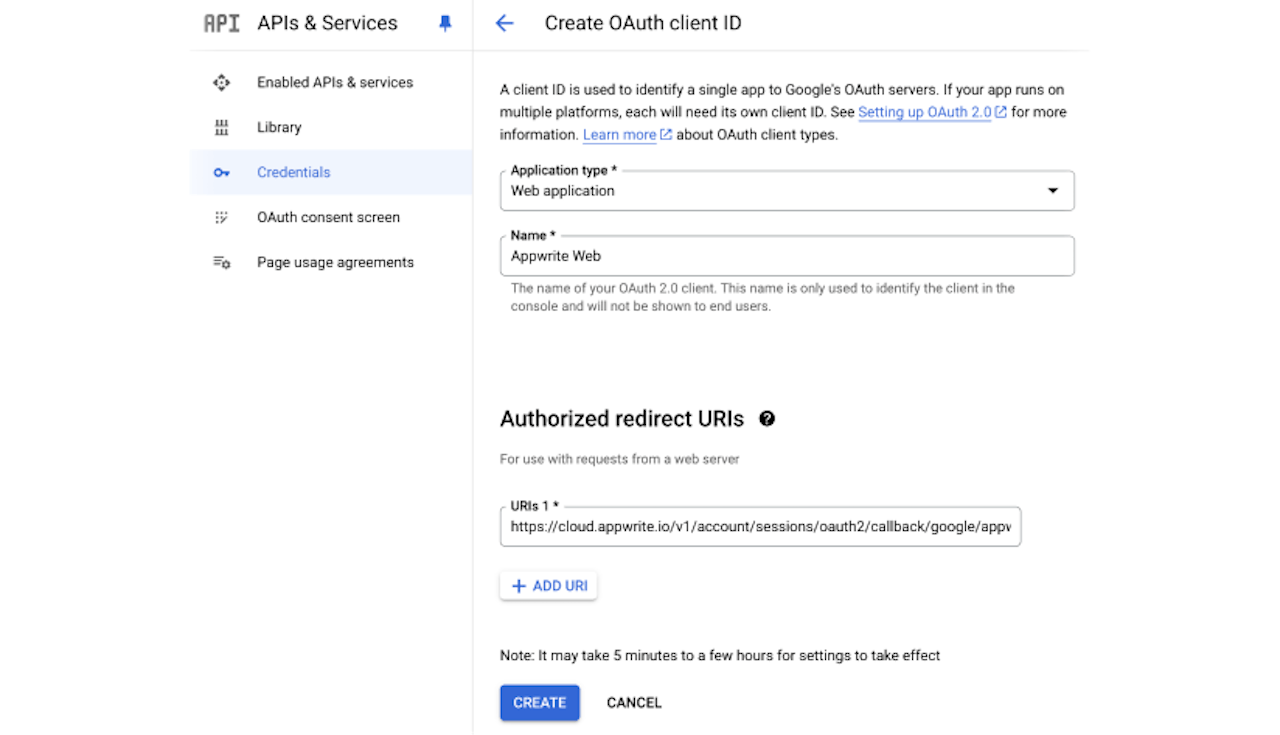Click the API logo icon

221,23
